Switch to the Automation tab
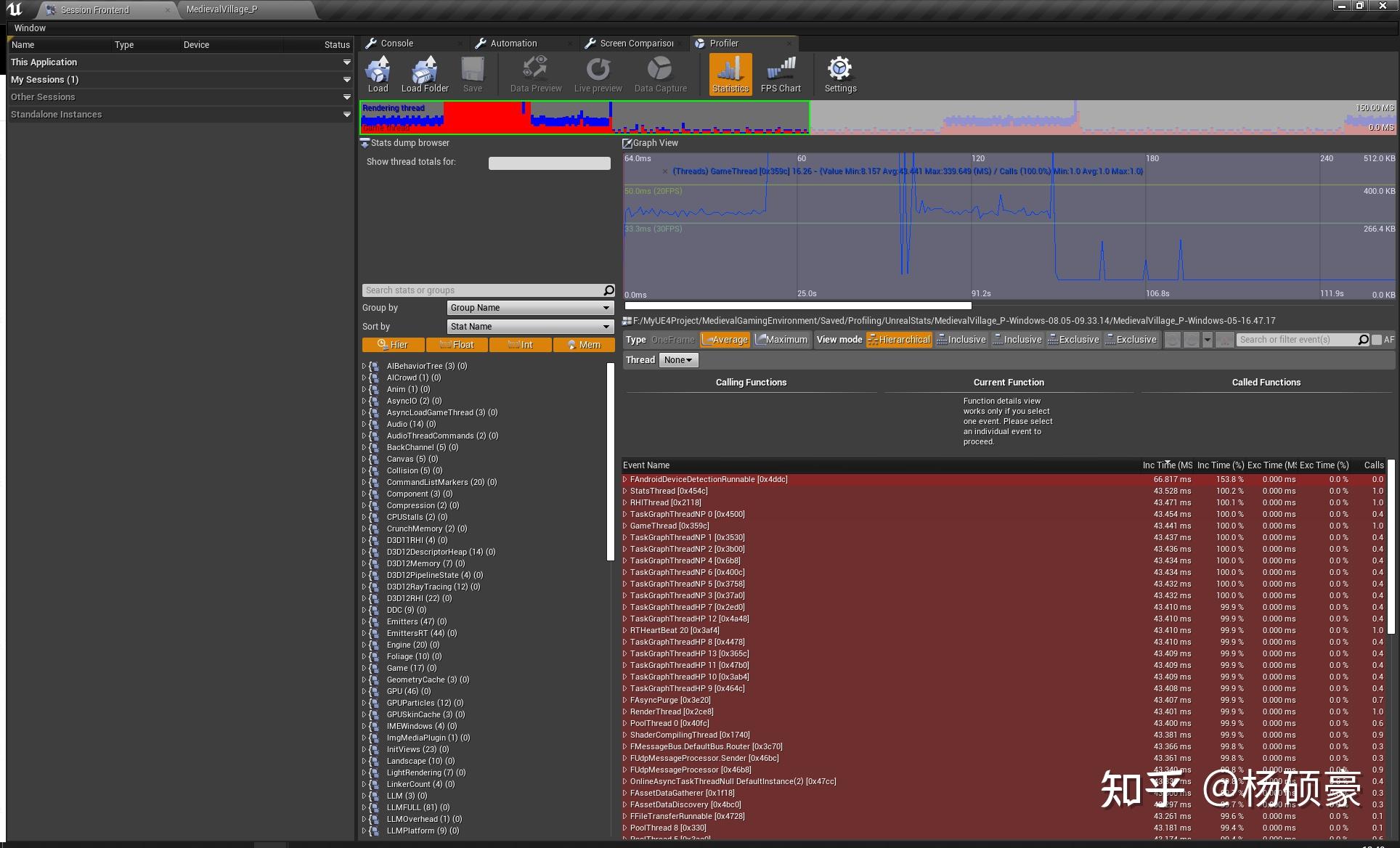This screenshot has height=848, width=1400. pyautogui.click(x=513, y=44)
